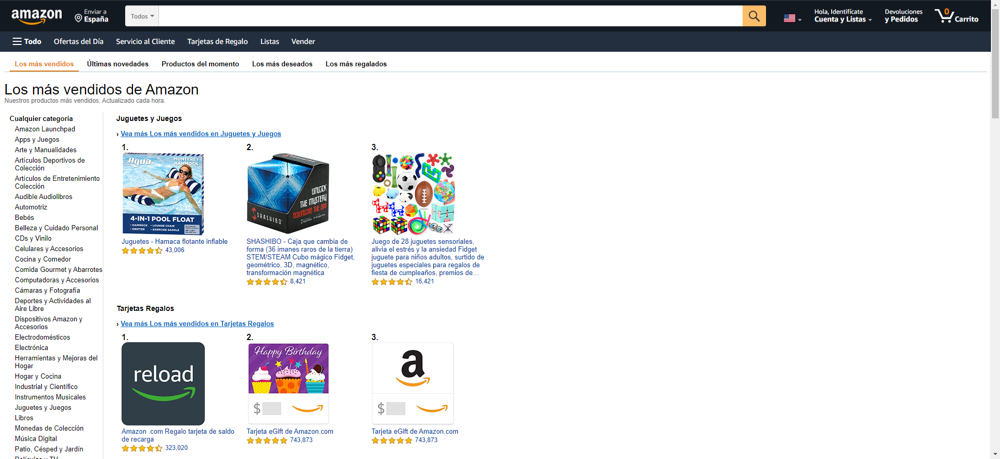1000x459 pixels.
Task: Expand the Todos search category dropdown
Action: pyautogui.click(x=142, y=16)
